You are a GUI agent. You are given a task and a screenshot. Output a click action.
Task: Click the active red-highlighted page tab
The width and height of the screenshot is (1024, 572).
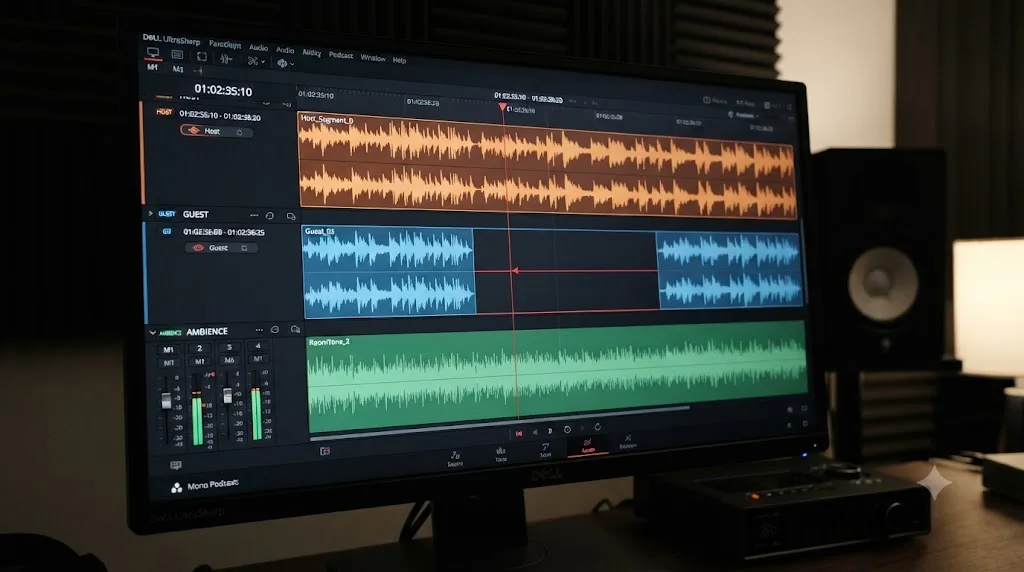click(588, 447)
